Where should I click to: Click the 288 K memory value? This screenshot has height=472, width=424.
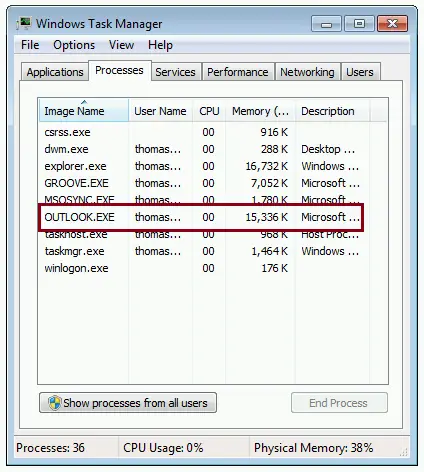[274, 149]
